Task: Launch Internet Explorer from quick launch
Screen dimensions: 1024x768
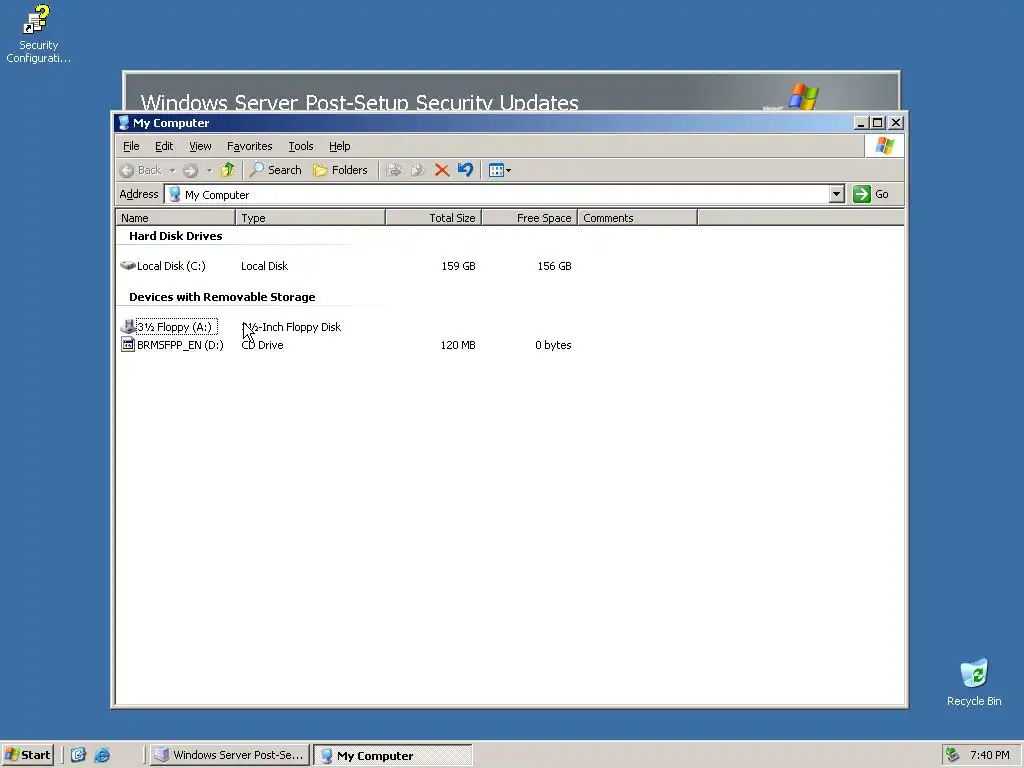Action: click(x=102, y=755)
